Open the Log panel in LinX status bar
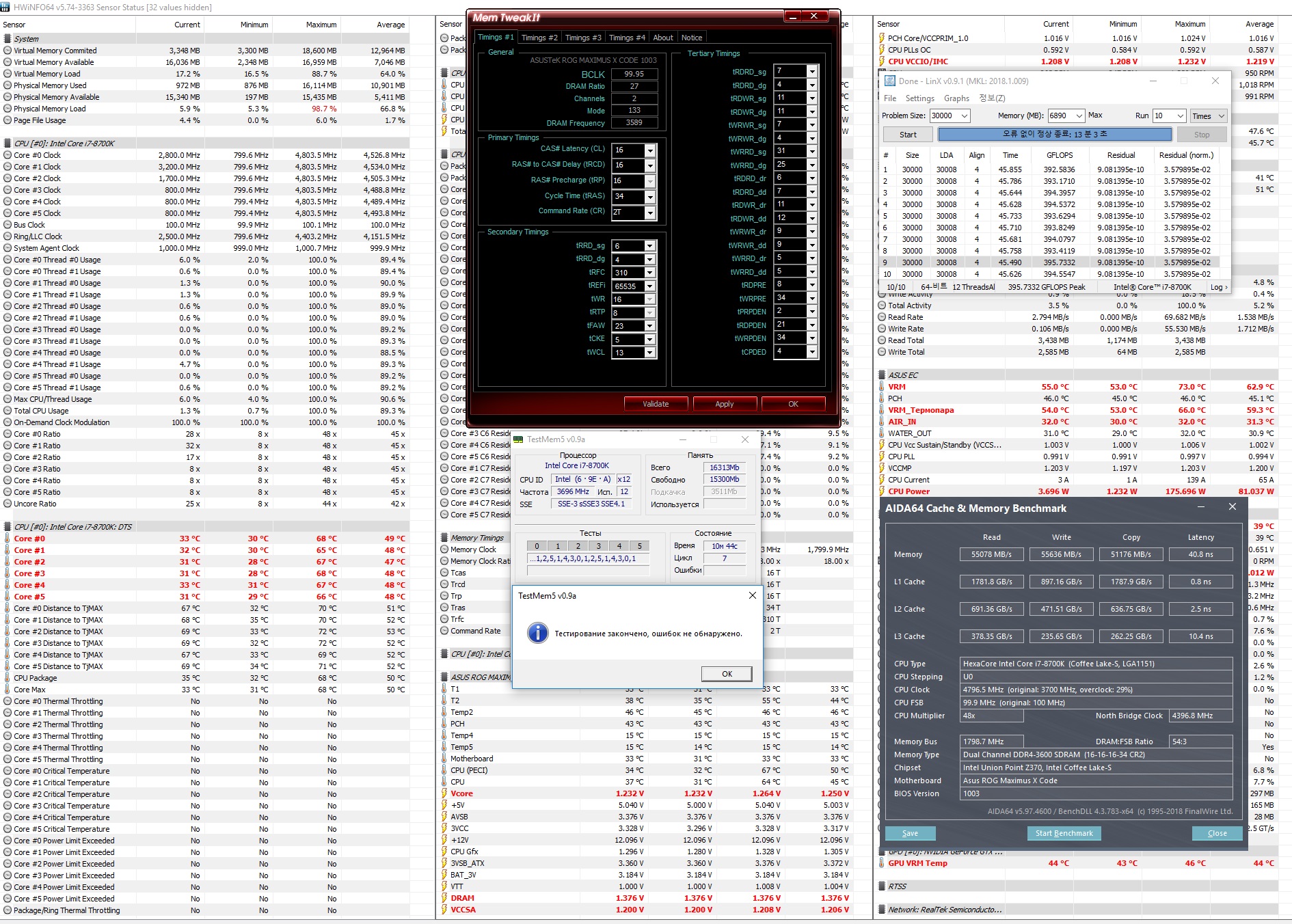Image resolution: width=1292 pixels, height=924 pixels. (x=1219, y=287)
